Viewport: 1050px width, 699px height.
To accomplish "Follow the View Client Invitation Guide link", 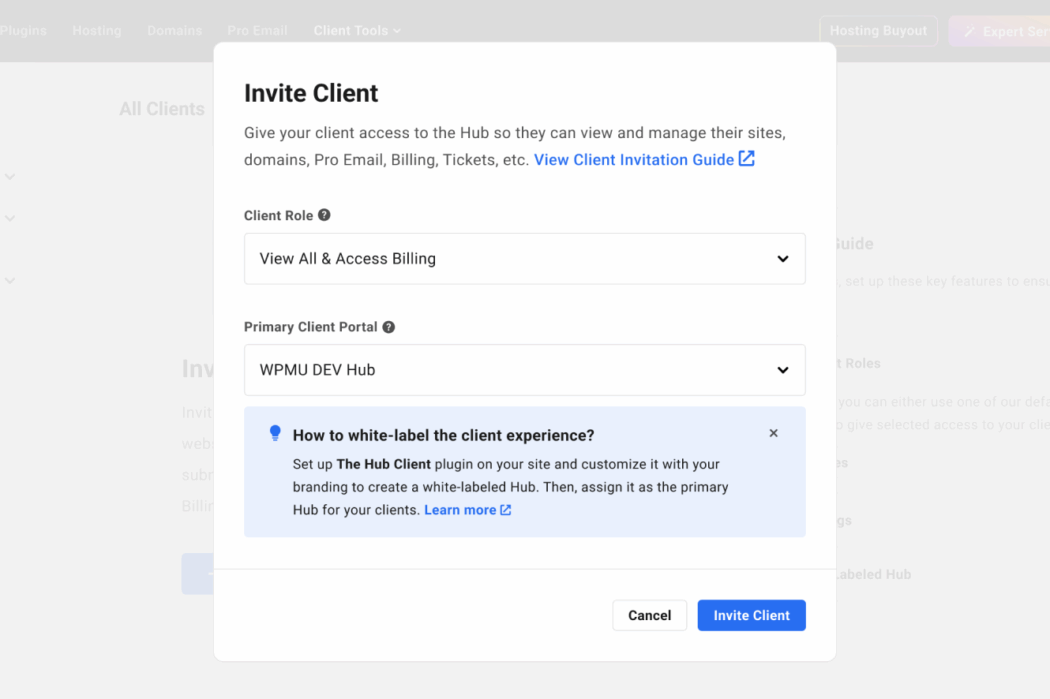I will pyautogui.click(x=633, y=159).
